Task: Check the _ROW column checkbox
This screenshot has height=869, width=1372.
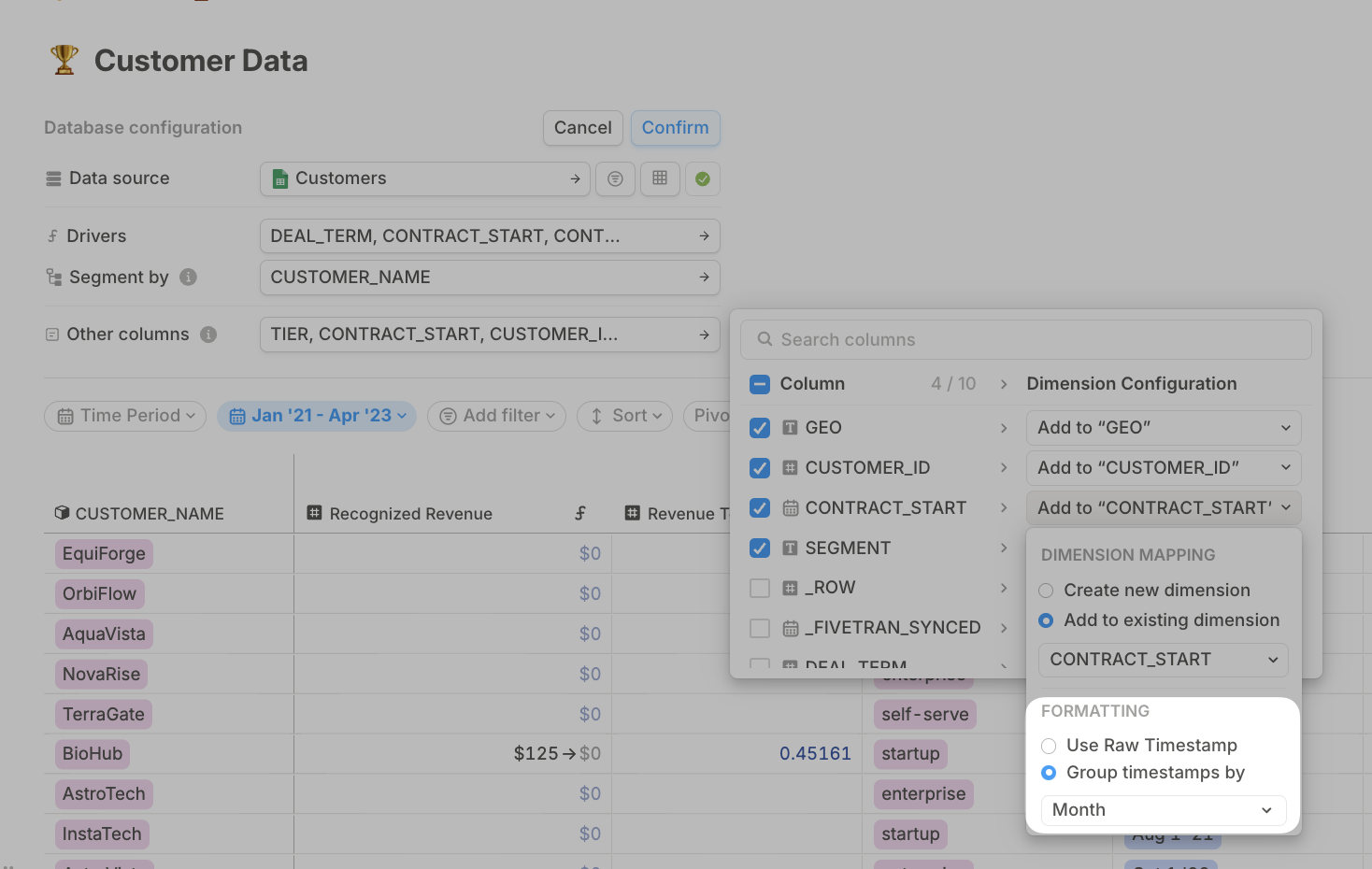Action: click(760, 588)
